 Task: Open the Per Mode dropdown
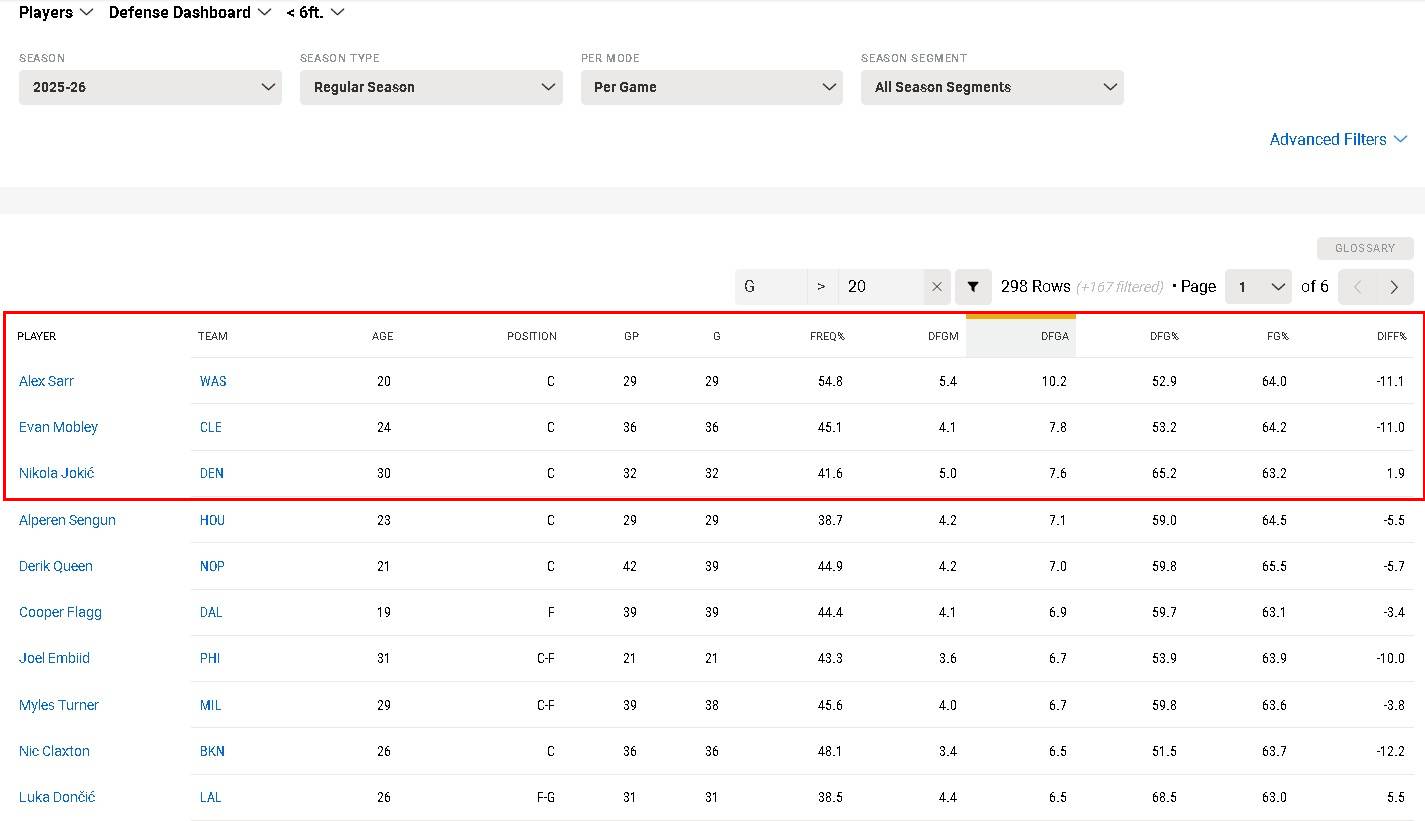711,87
